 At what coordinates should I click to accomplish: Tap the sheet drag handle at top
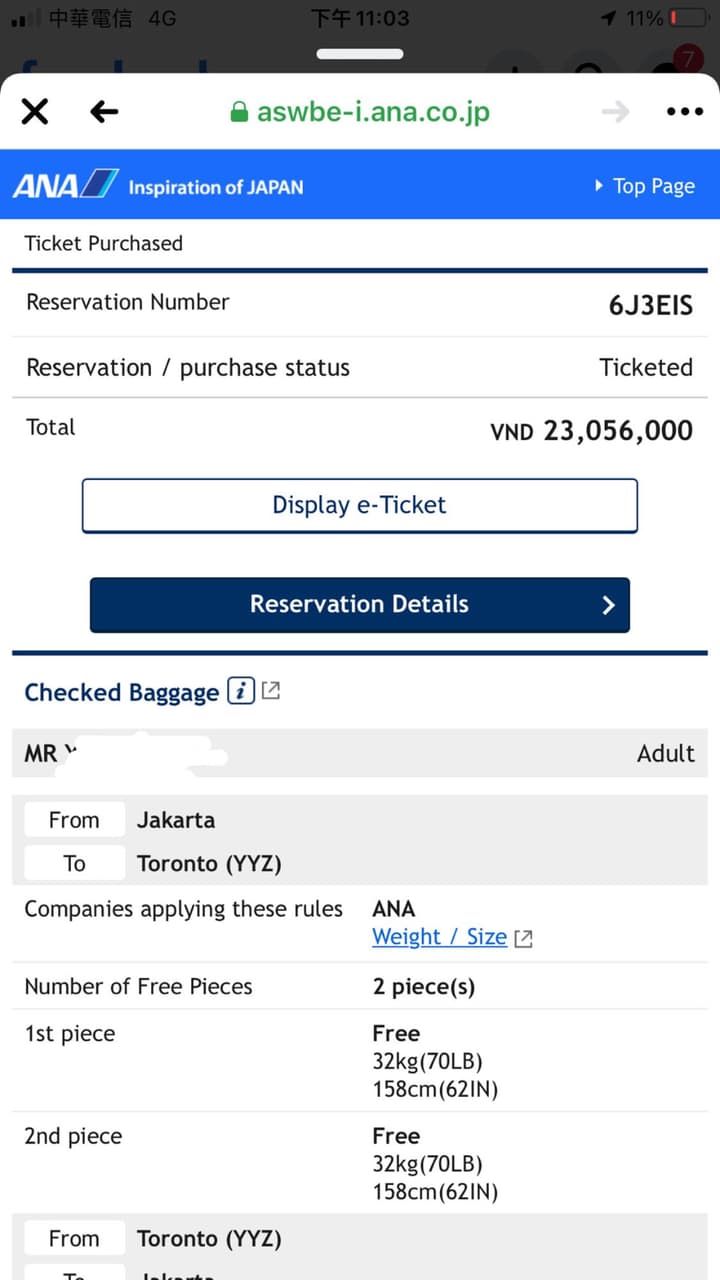pyautogui.click(x=360, y=54)
